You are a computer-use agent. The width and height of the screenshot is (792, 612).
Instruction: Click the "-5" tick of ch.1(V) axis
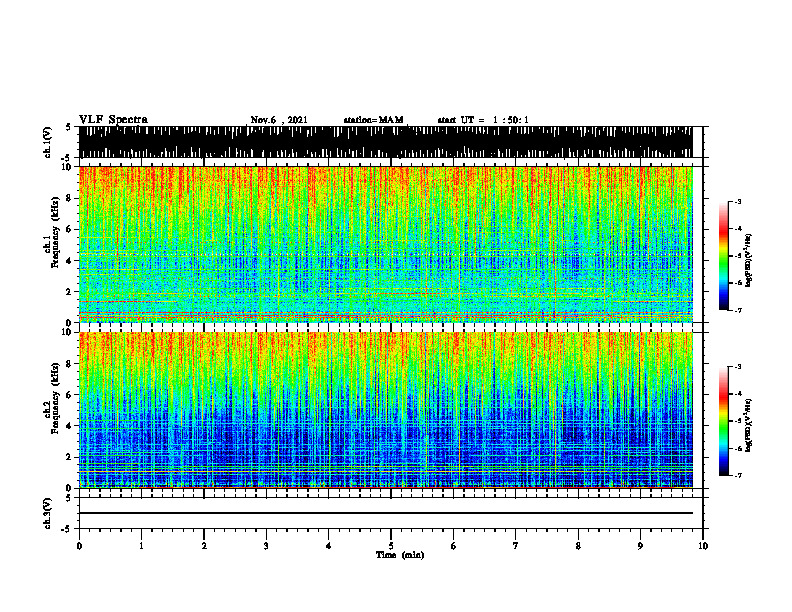[67, 158]
